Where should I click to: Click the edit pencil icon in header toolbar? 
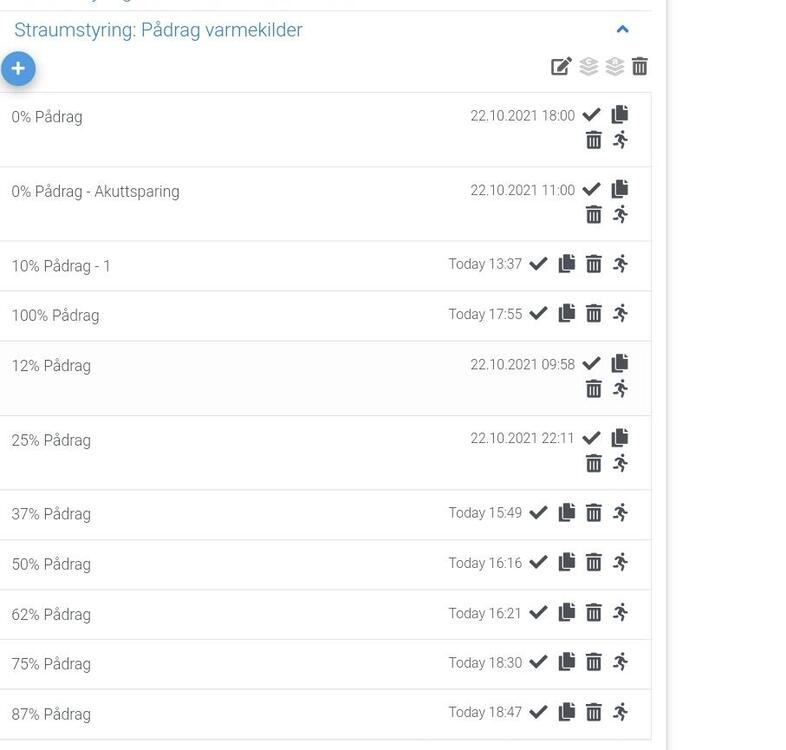[561, 67]
